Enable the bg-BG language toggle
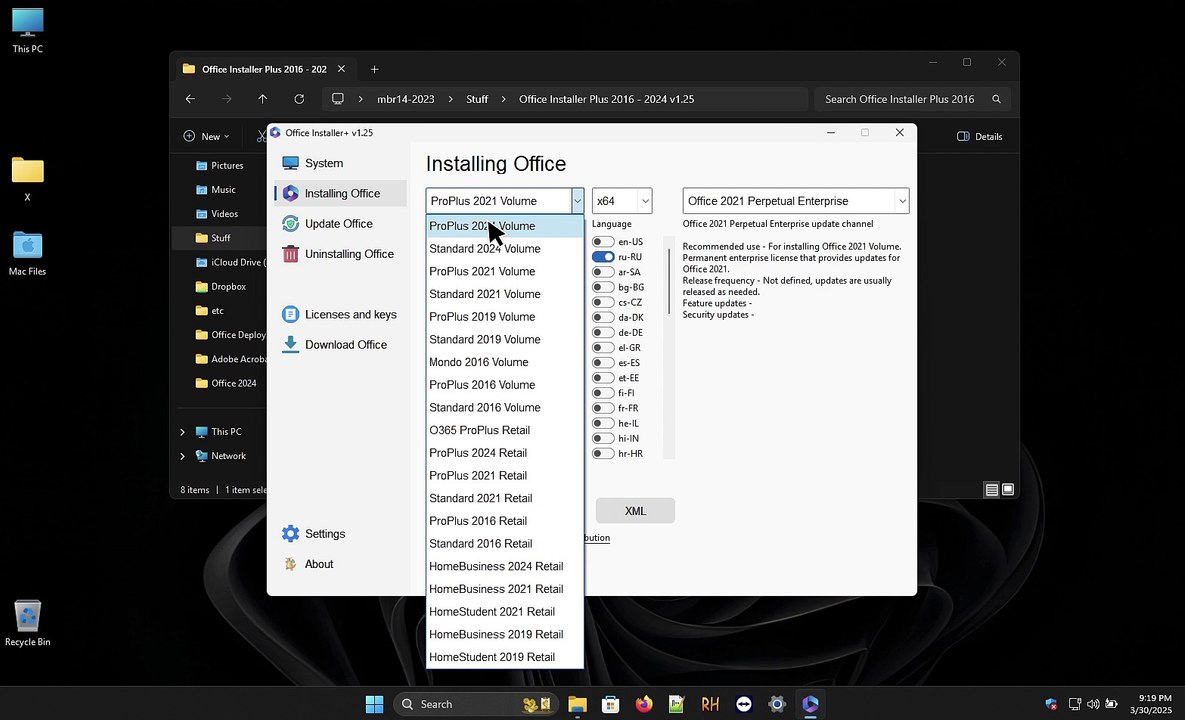 coord(602,287)
